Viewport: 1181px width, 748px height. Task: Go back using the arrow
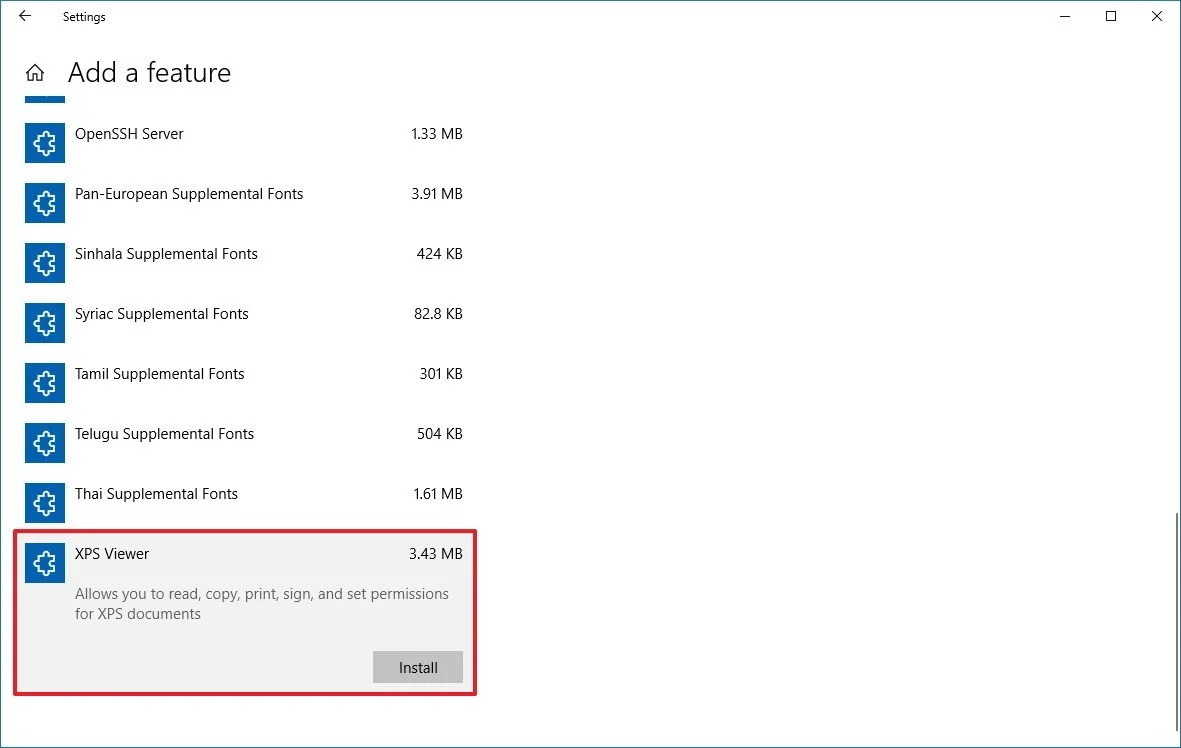coord(24,16)
